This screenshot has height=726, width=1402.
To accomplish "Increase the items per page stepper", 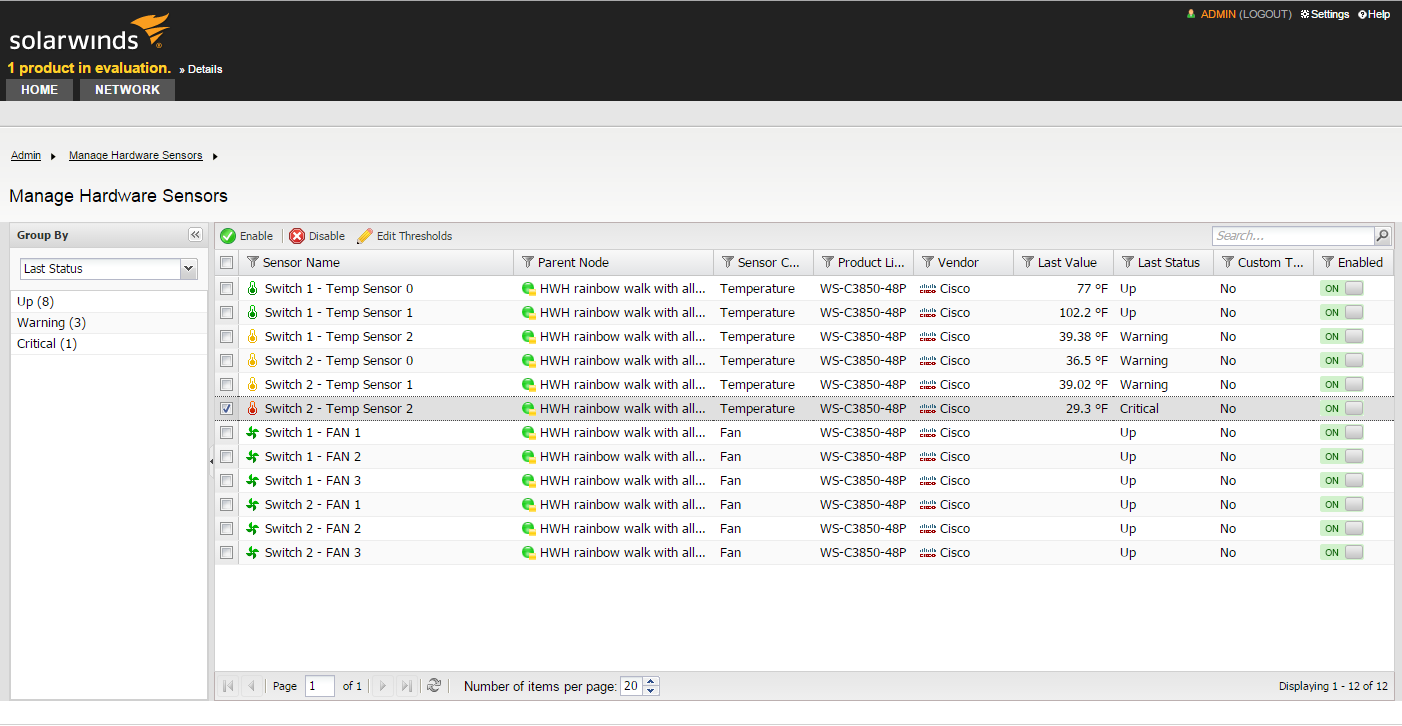I will 652,682.
